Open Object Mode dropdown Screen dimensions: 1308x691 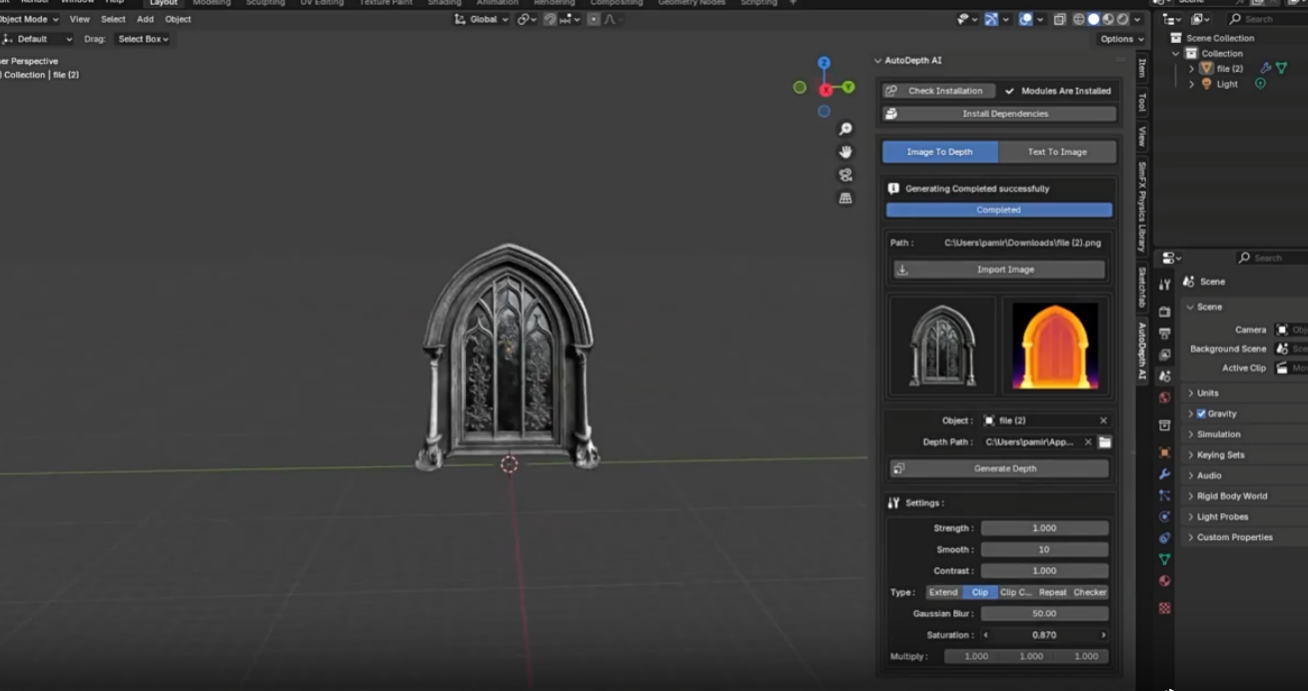pyautogui.click(x=28, y=19)
